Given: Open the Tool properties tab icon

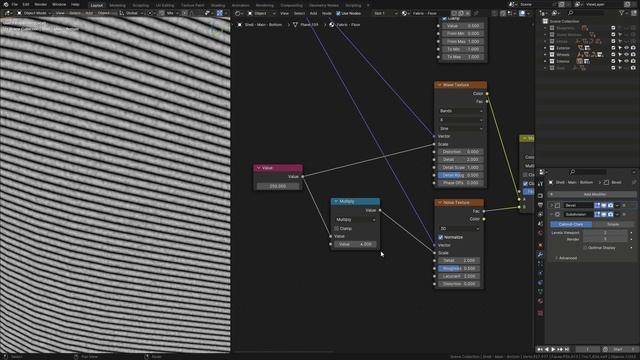Looking at the screenshot, I should pyautogui.click(x=540, y=184).
